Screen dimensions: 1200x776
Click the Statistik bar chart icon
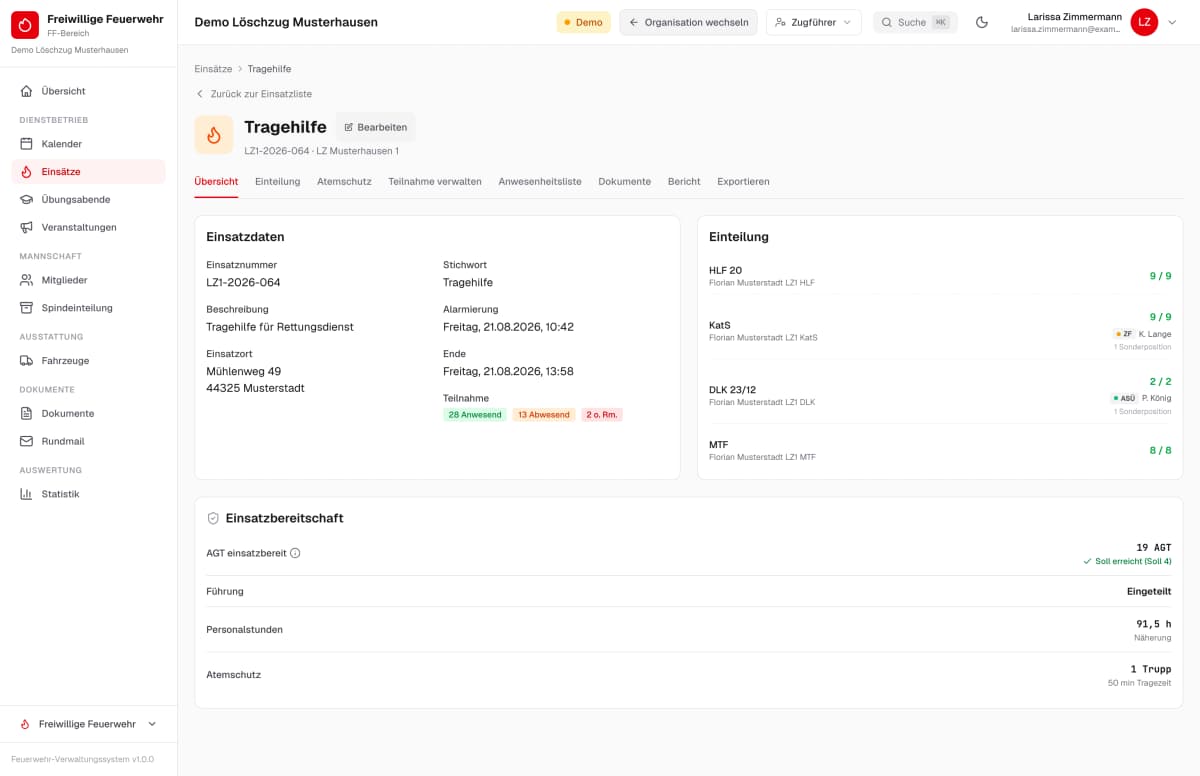coord(27,494)
